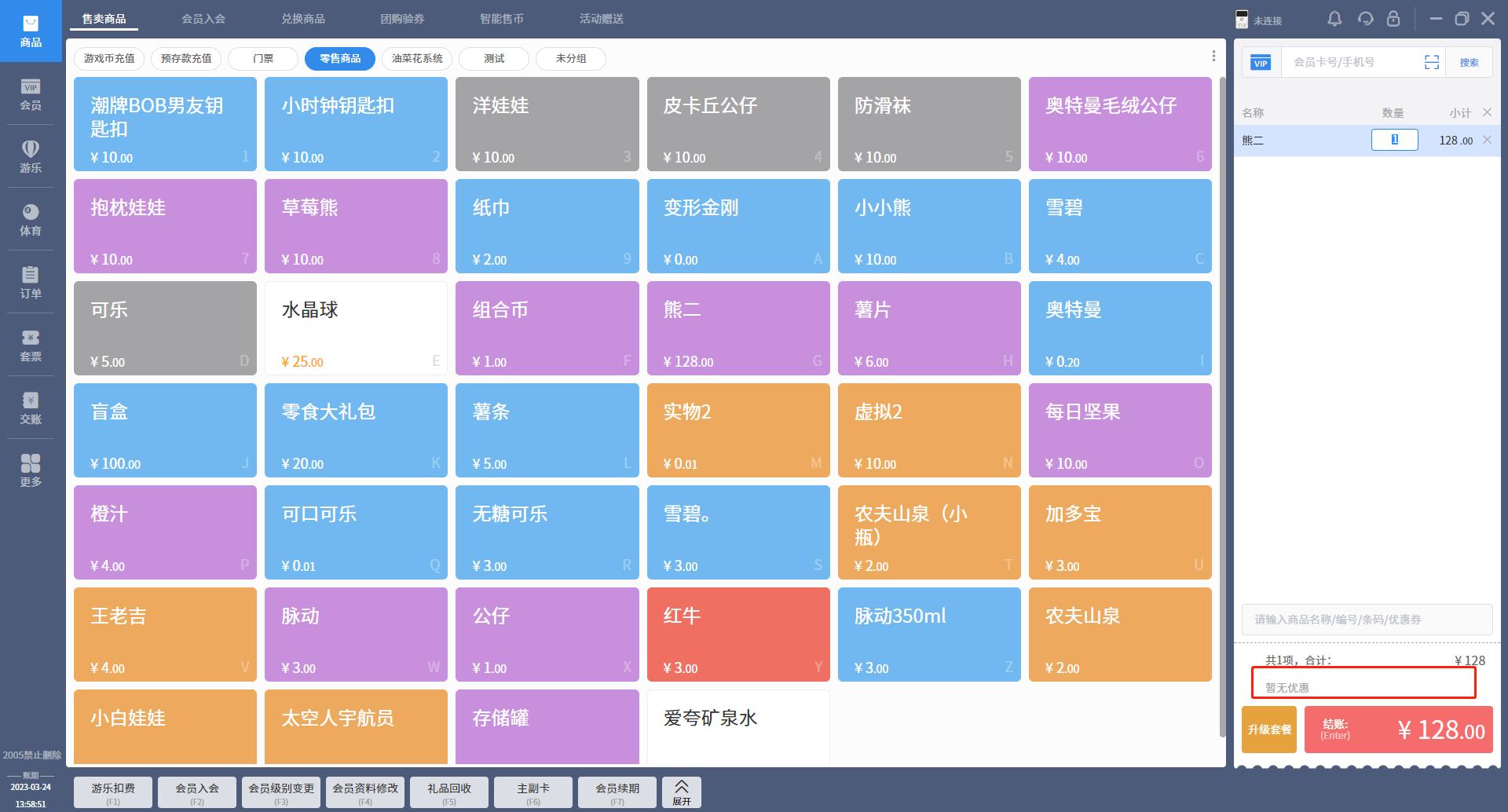Add 变形金刚 to the cart

pos(738,226)
